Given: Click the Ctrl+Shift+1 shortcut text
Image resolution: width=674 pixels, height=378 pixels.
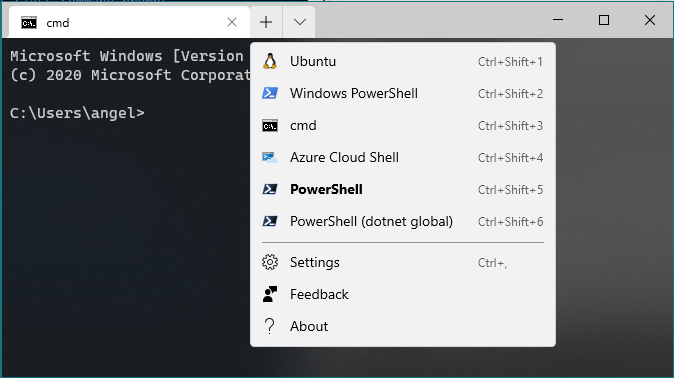Looking at the screenshot, I should (x=510, y=62).
